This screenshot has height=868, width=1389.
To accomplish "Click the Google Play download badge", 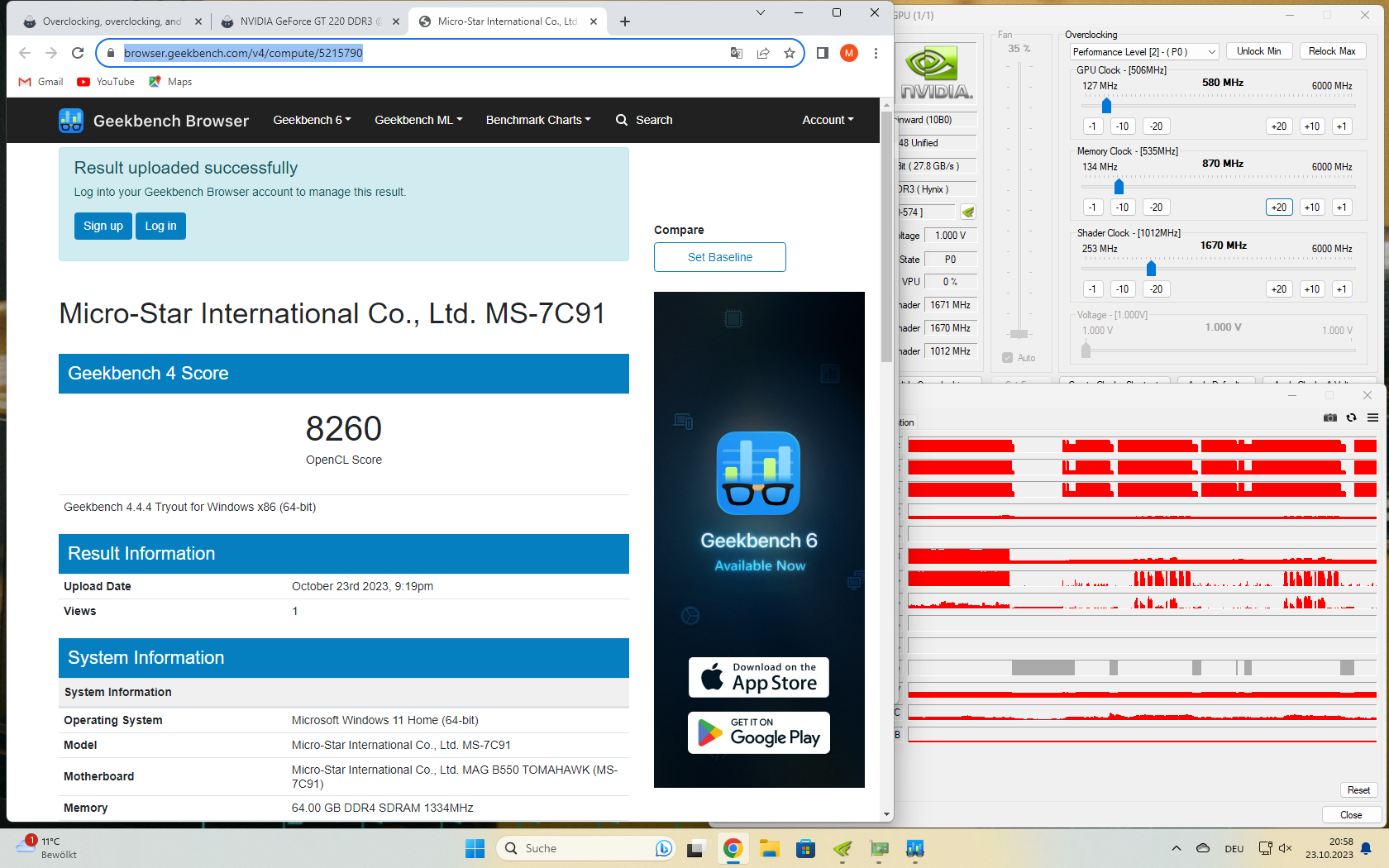I will pyautogui.click(x=759, y=732).
